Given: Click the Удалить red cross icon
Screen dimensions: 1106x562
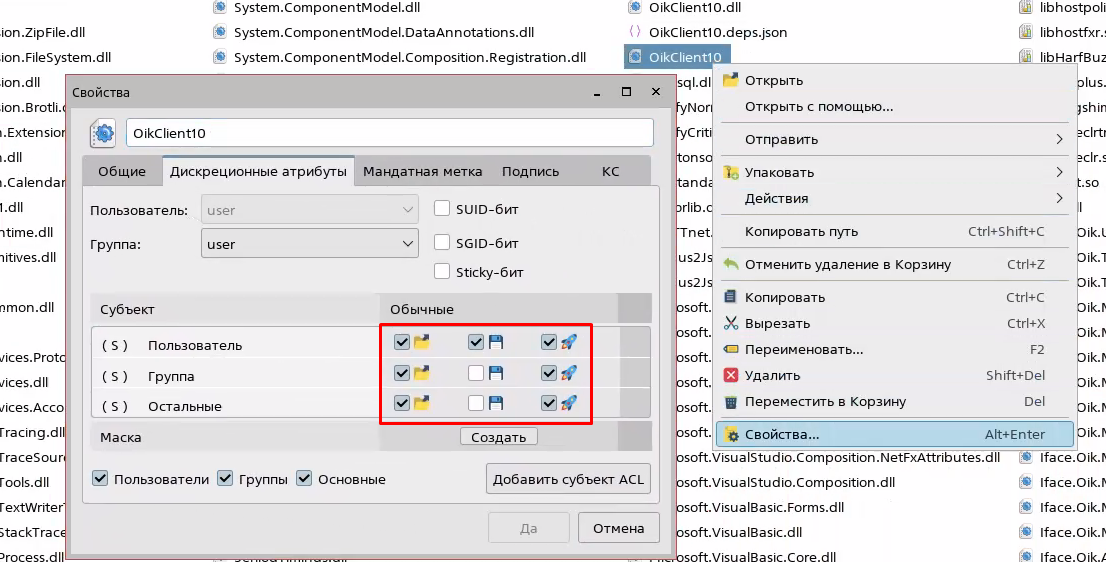Looking at the screenshot, I should coord(731,376).
